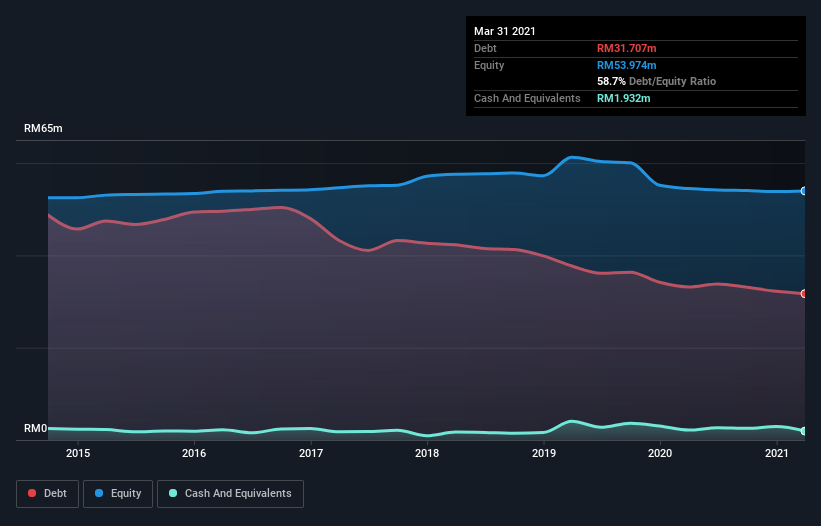Click the 2021 x-axis label
This screenshot has width=821, height=526.
coord(776,453)
